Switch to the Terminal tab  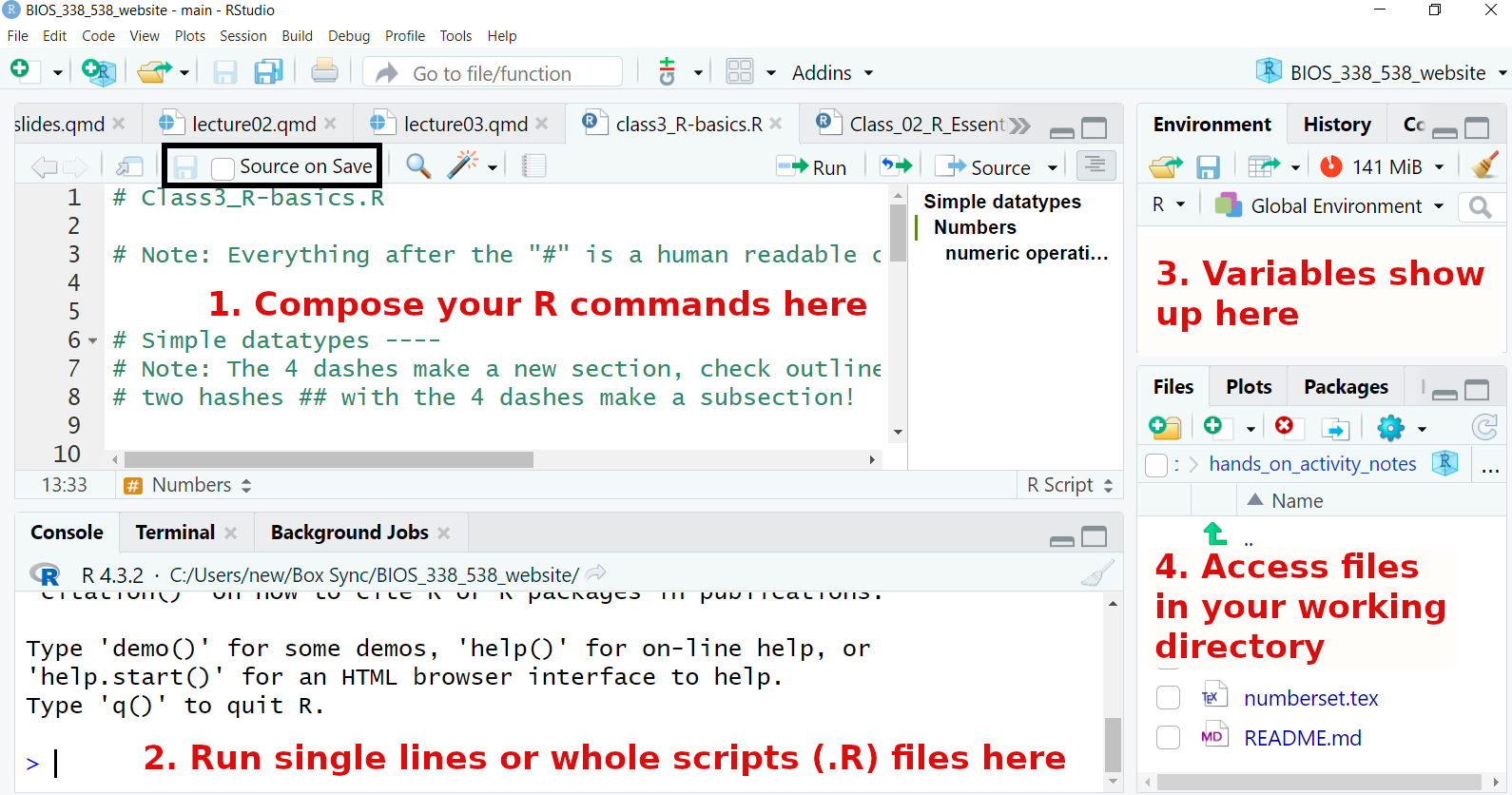pos(175,533)
